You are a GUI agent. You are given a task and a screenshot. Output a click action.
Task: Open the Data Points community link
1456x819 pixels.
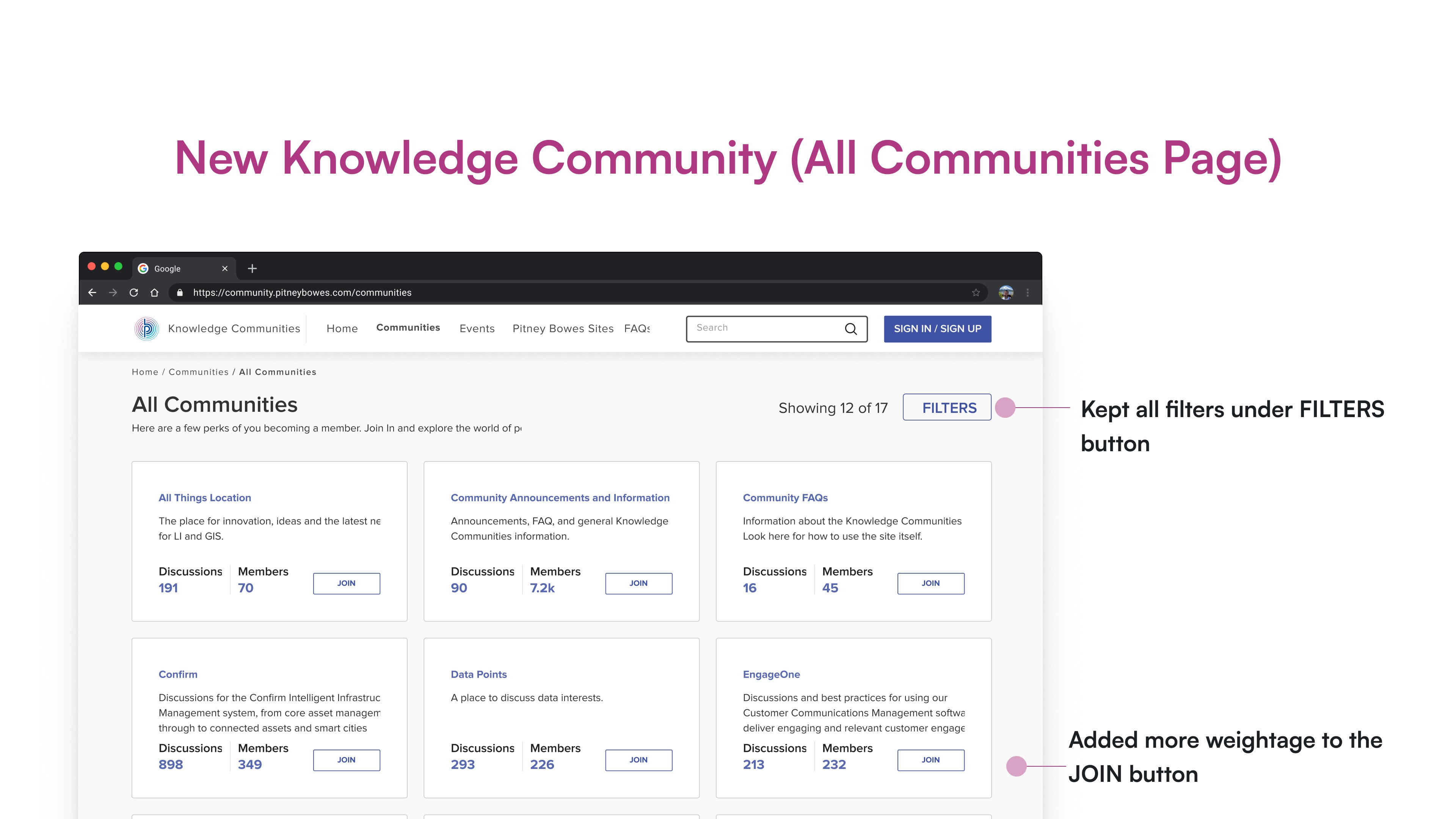coord(478,674)
